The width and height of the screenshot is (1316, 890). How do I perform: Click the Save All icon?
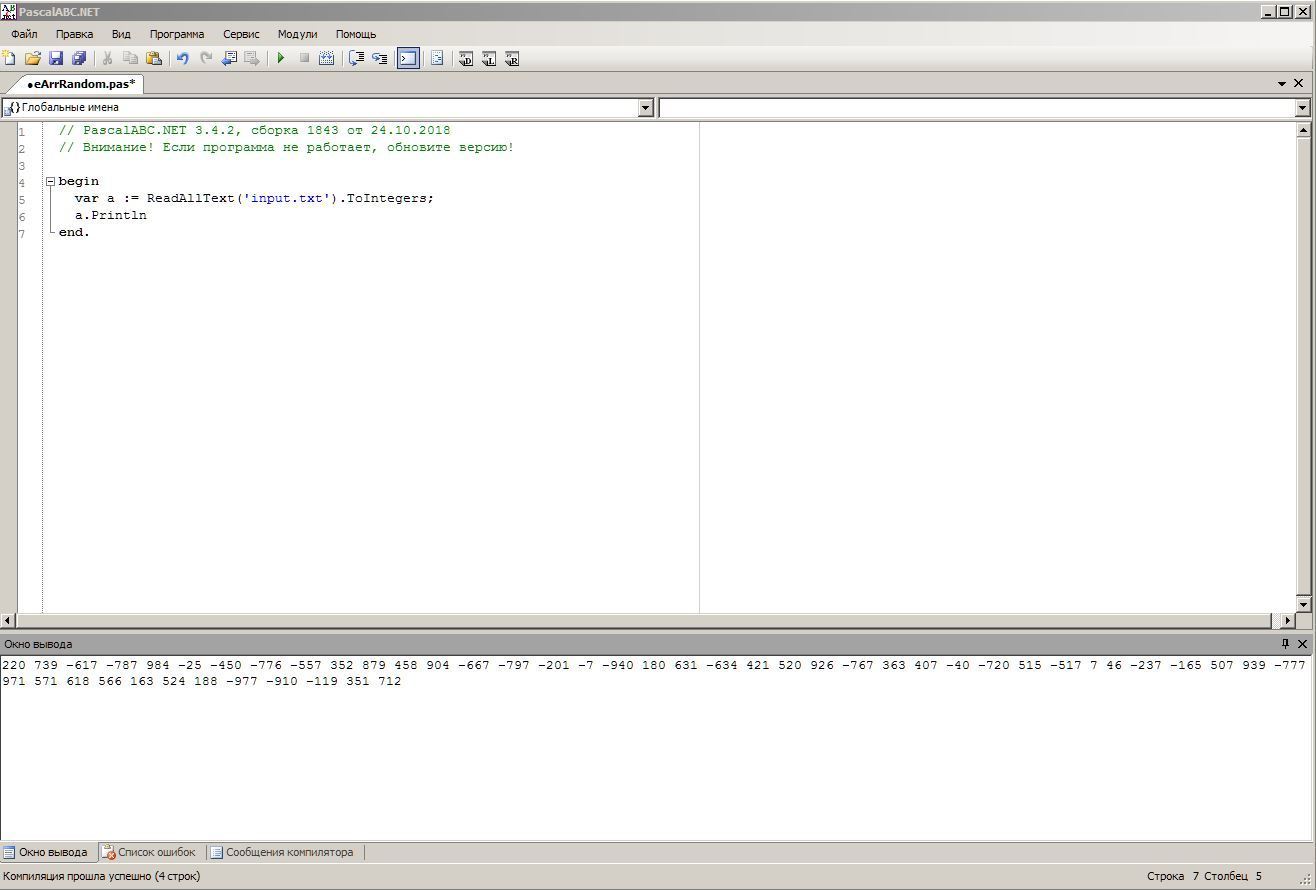pyautogui.click(x=79, y=59)
